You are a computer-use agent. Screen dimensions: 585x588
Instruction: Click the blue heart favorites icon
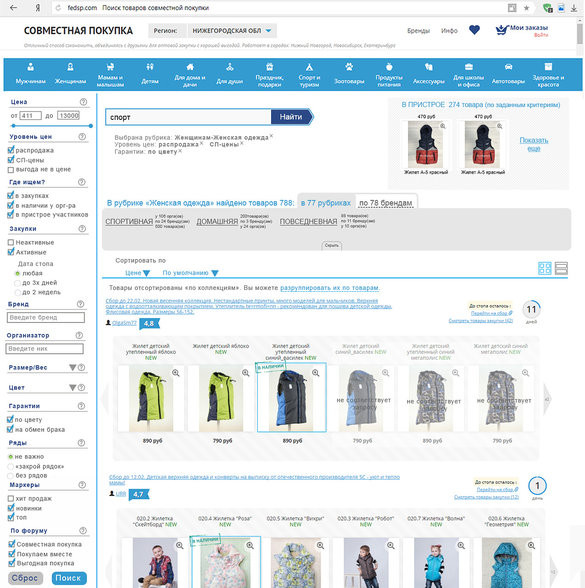tap(474, 30)
